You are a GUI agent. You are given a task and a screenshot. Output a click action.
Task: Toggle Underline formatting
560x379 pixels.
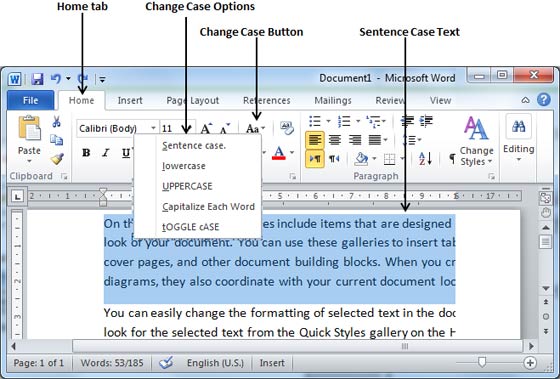(126, 153)
